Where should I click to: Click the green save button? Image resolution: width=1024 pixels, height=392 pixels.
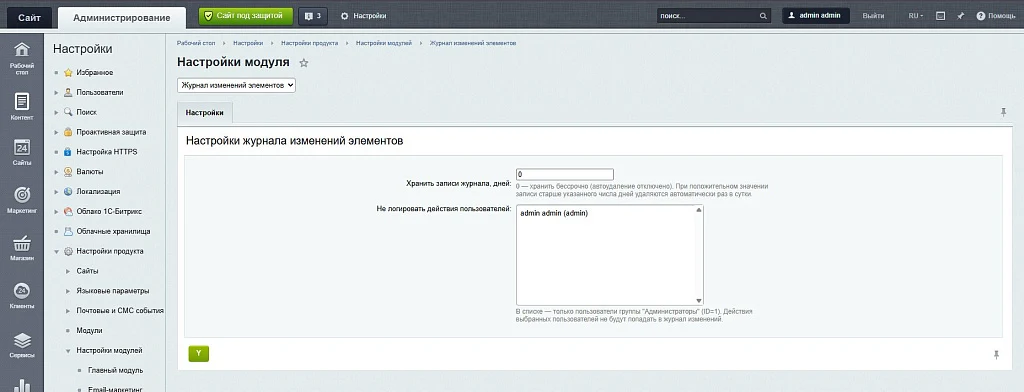click(199, 353)
